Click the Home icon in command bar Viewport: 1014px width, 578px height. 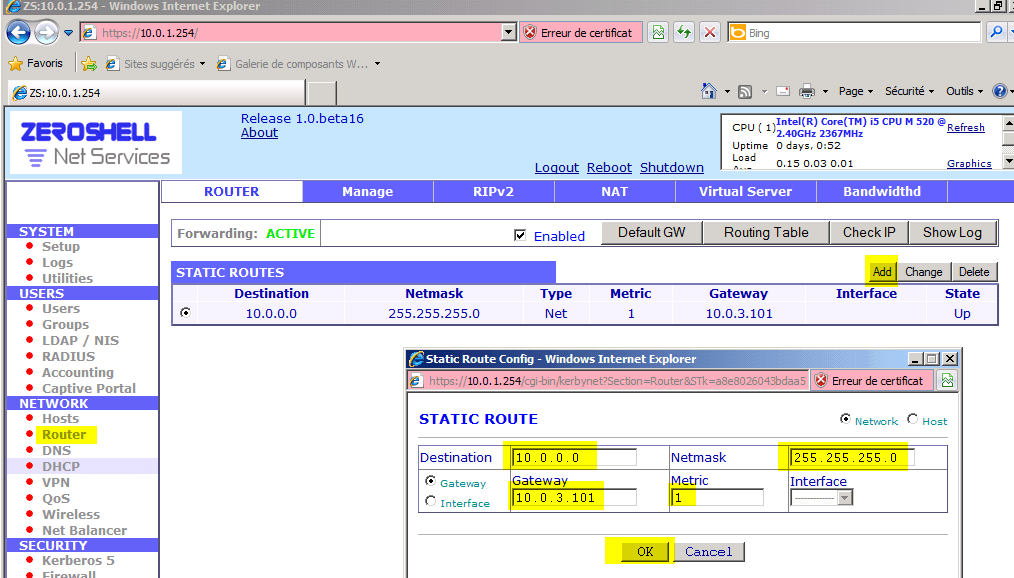click(x=709, y=91)
